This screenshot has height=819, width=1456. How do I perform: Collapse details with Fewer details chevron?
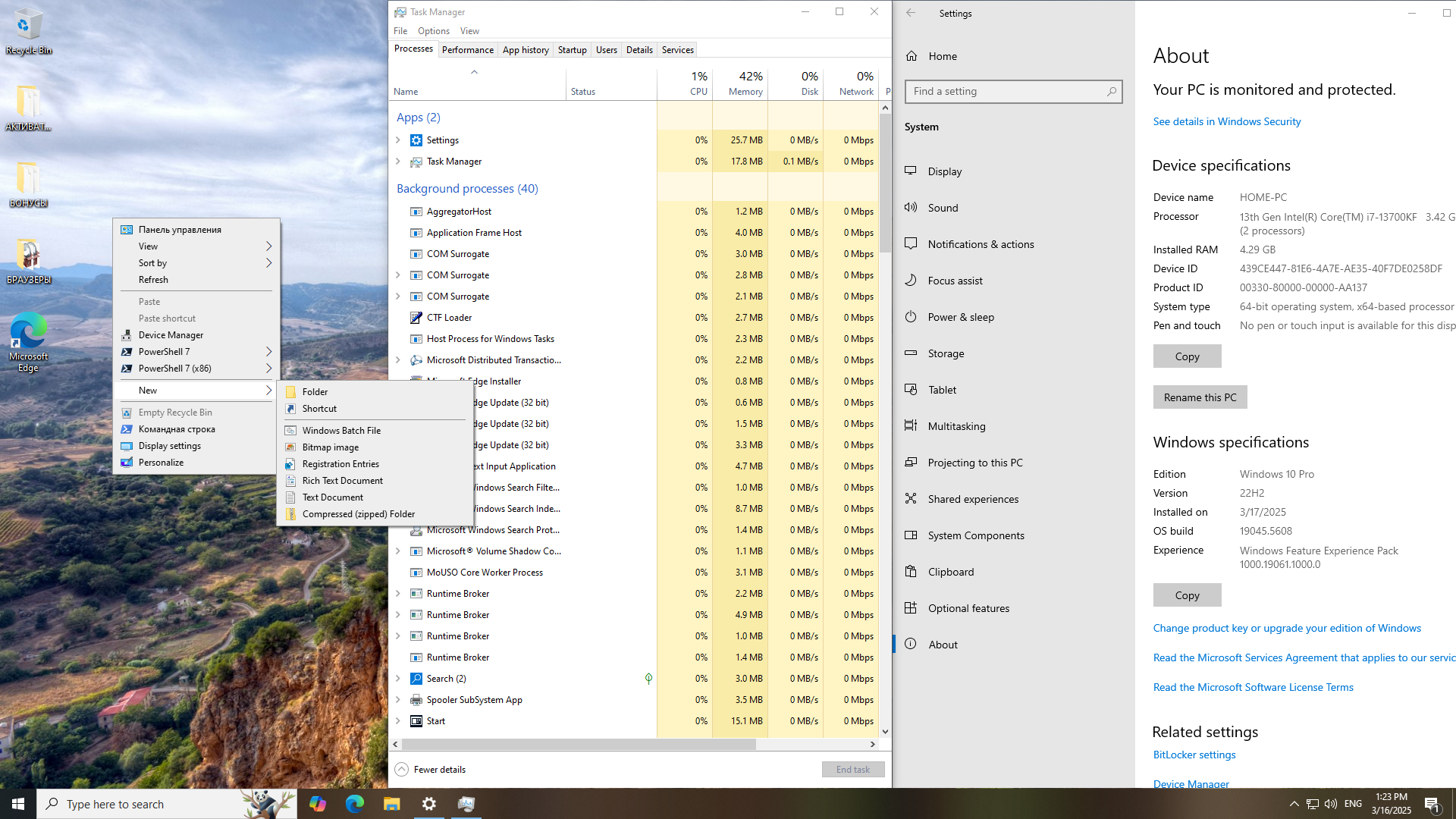coord(402,769)
